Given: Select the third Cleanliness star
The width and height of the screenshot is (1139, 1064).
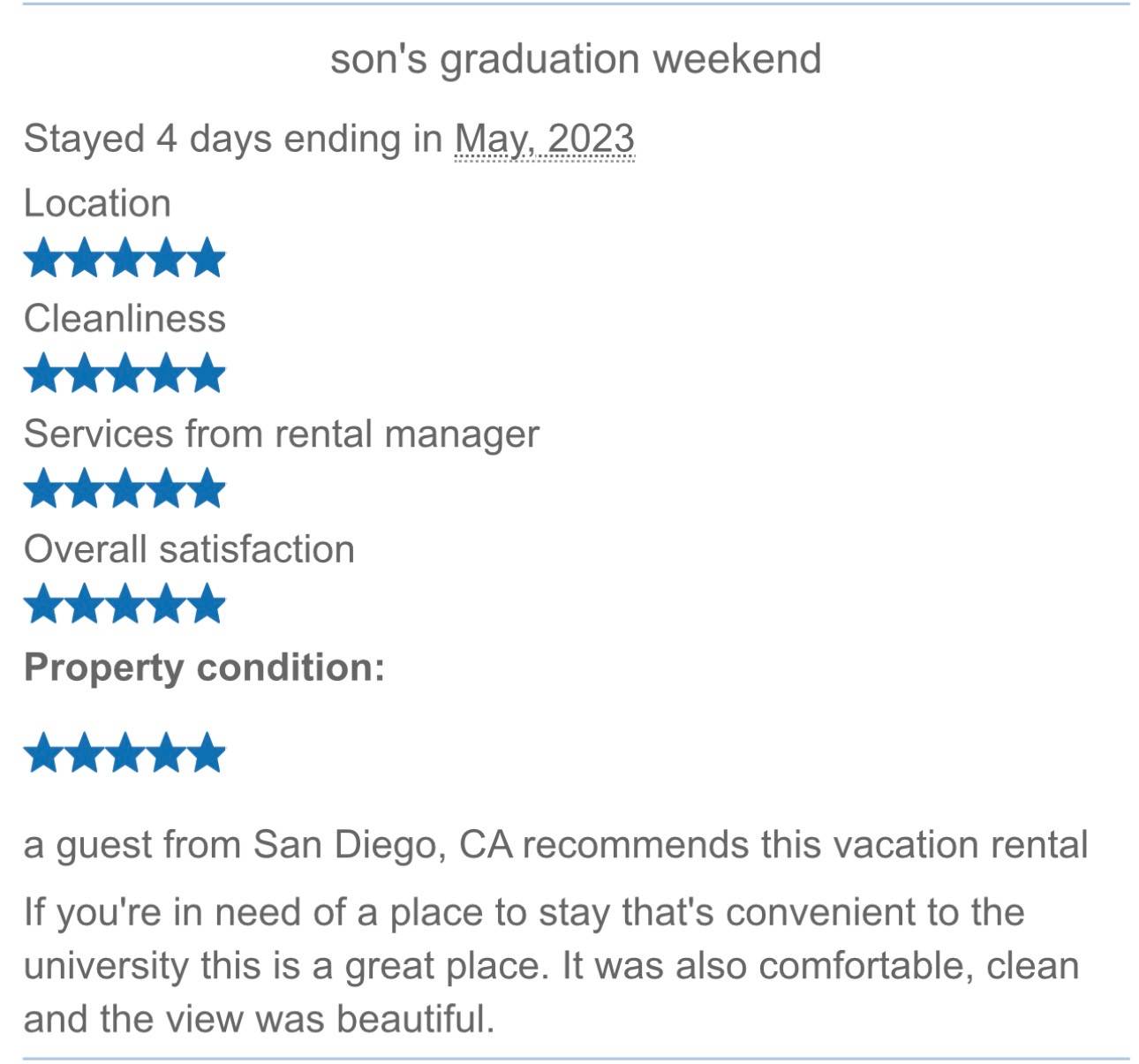Looking at the screenshot, I should [x=124, y=373].
